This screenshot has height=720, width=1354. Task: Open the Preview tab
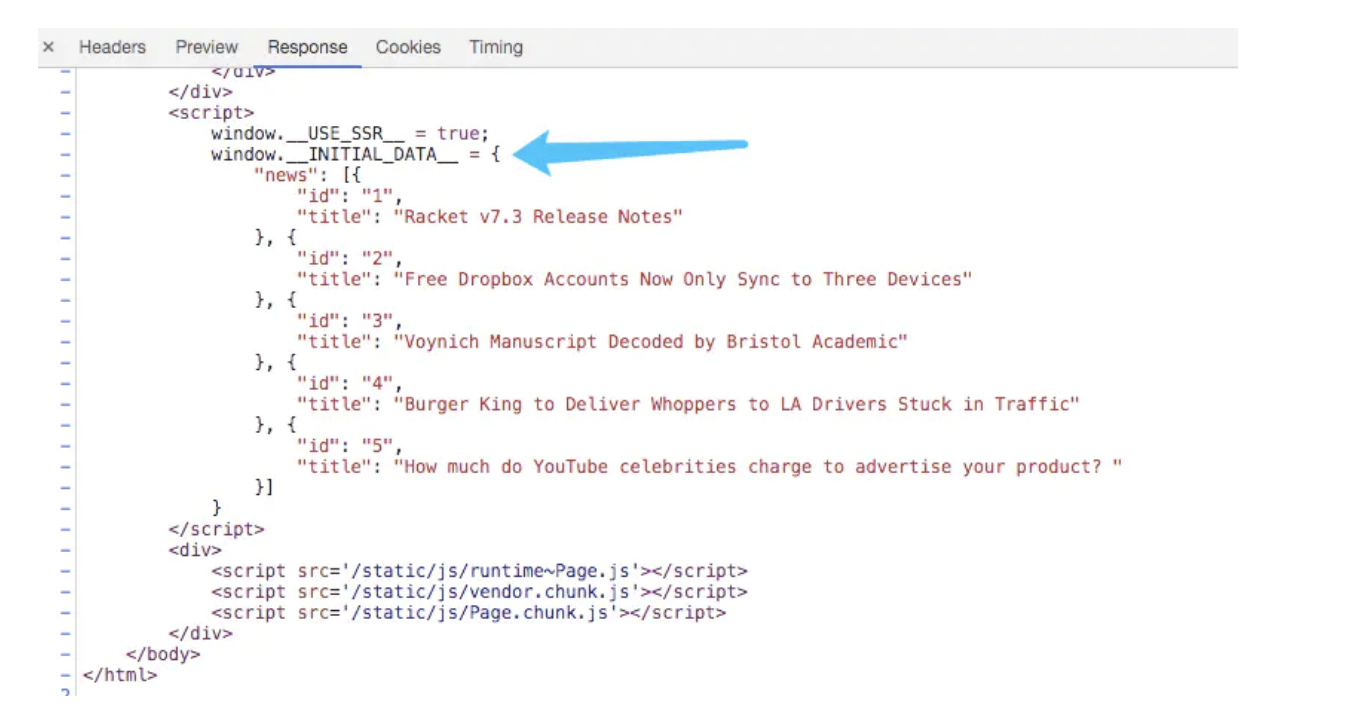point(207,47)
